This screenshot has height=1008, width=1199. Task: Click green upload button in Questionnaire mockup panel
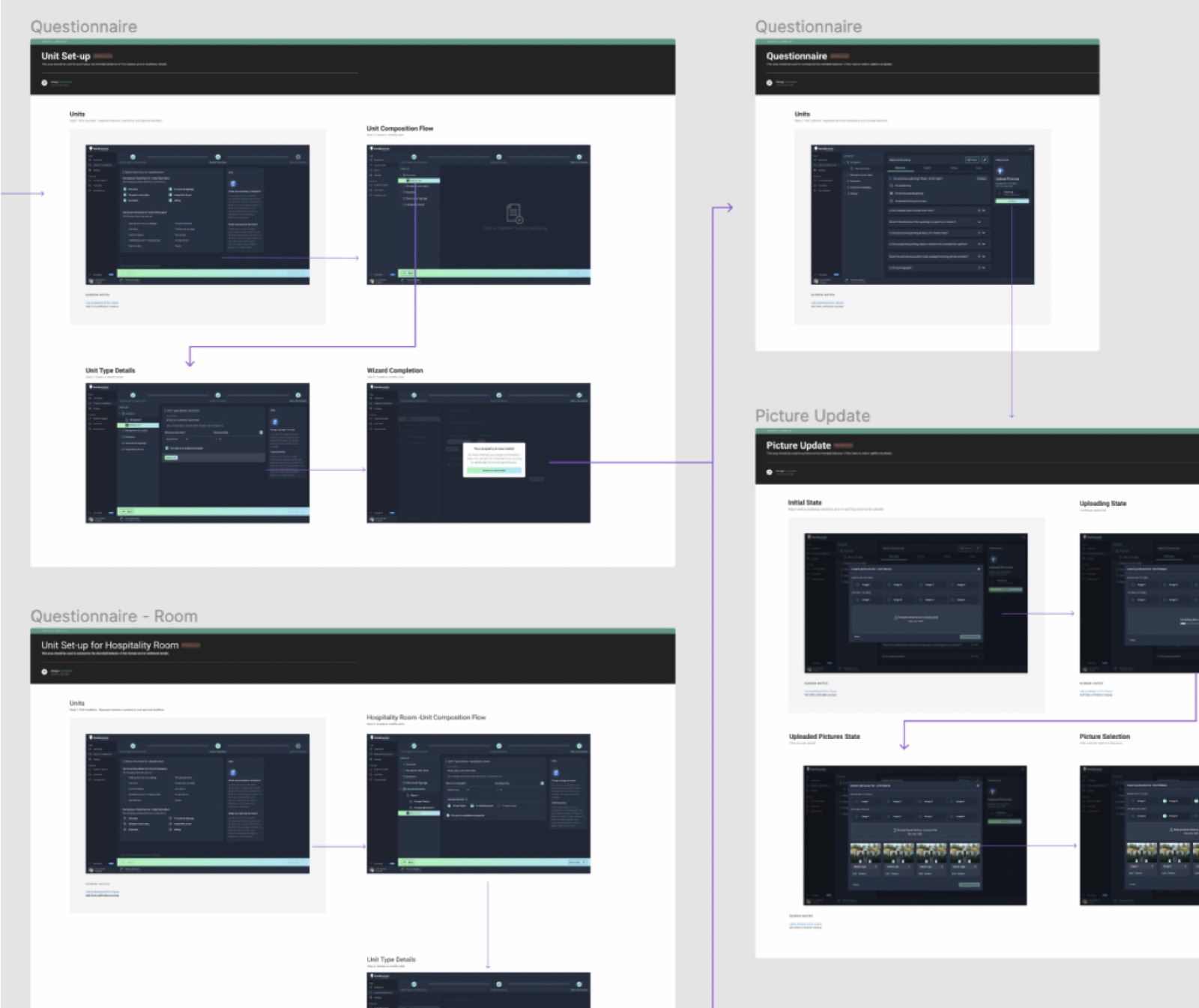pos(1012,201)
